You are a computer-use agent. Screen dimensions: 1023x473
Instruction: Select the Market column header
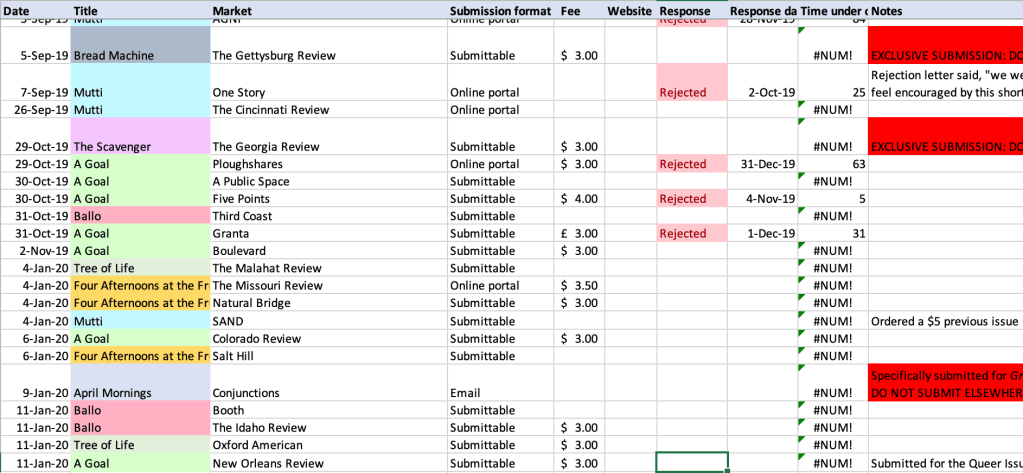pyautogui.click(x=329, y=10)
